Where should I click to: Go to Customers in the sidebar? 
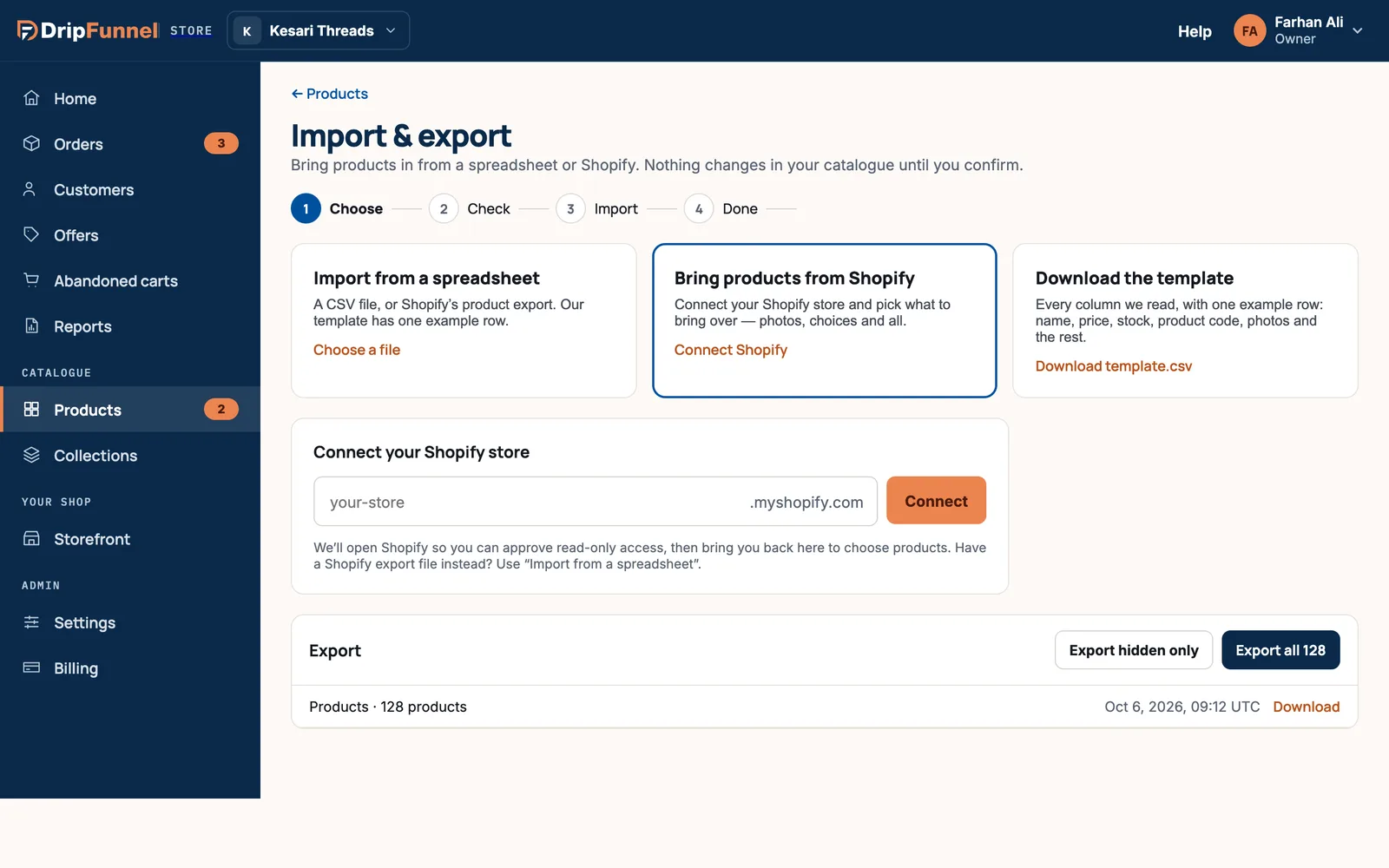130,190
